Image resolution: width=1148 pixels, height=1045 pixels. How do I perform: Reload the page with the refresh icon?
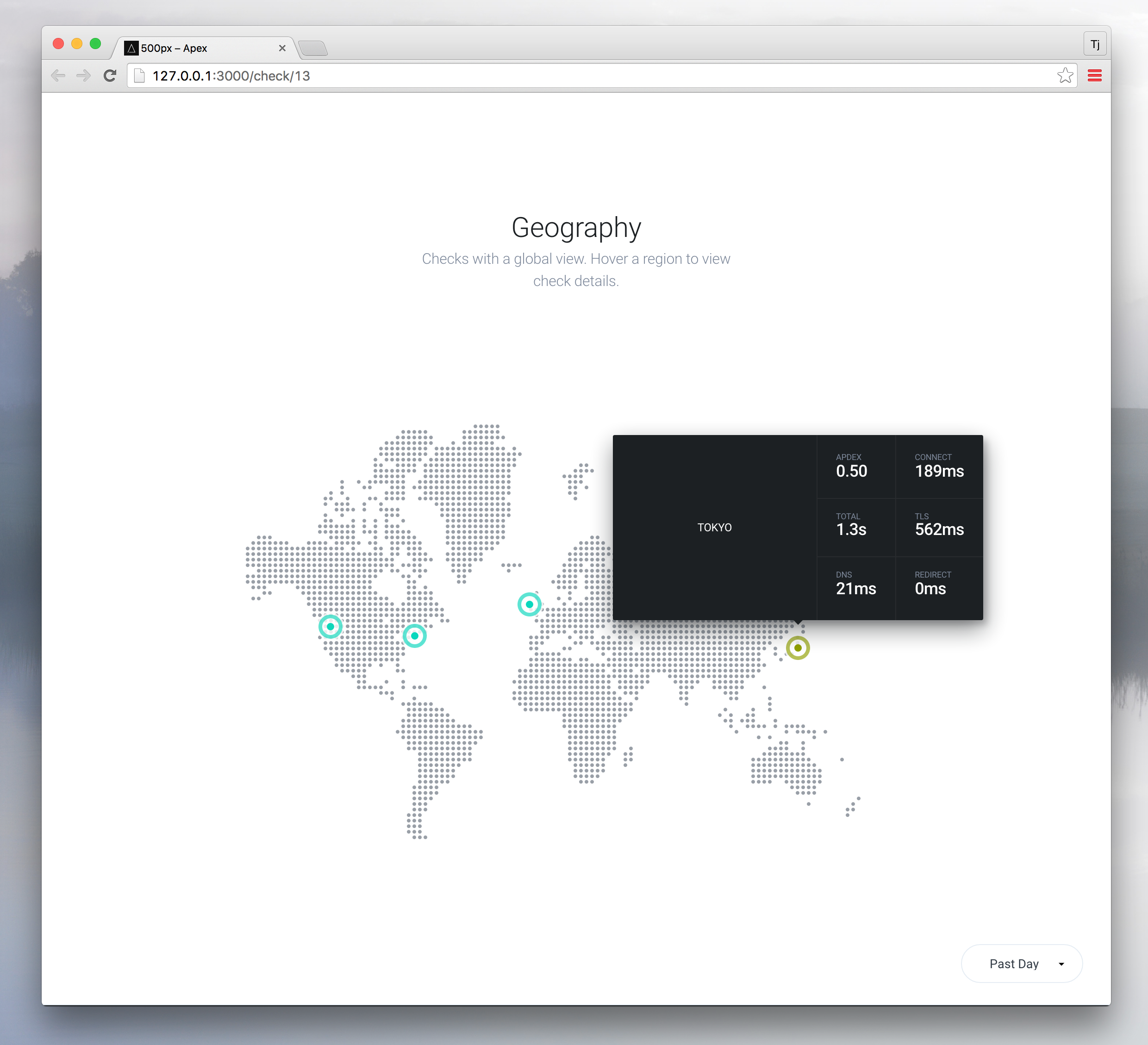[110, 76]
